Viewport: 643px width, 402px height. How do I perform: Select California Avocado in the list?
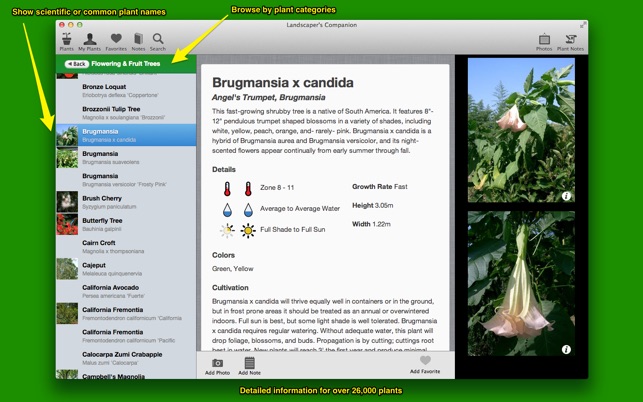click(x=126, y=291)
